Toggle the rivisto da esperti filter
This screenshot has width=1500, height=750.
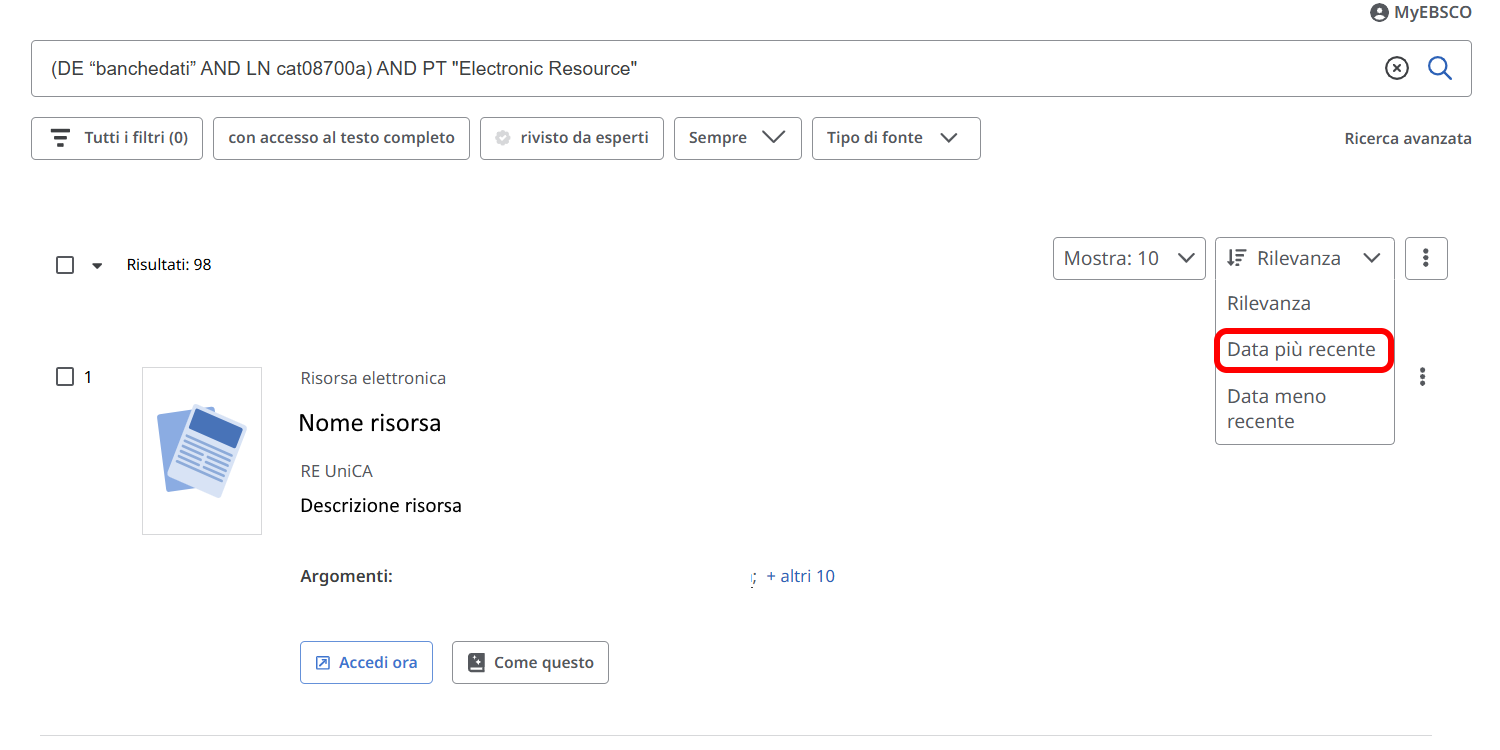pos(571,138)
